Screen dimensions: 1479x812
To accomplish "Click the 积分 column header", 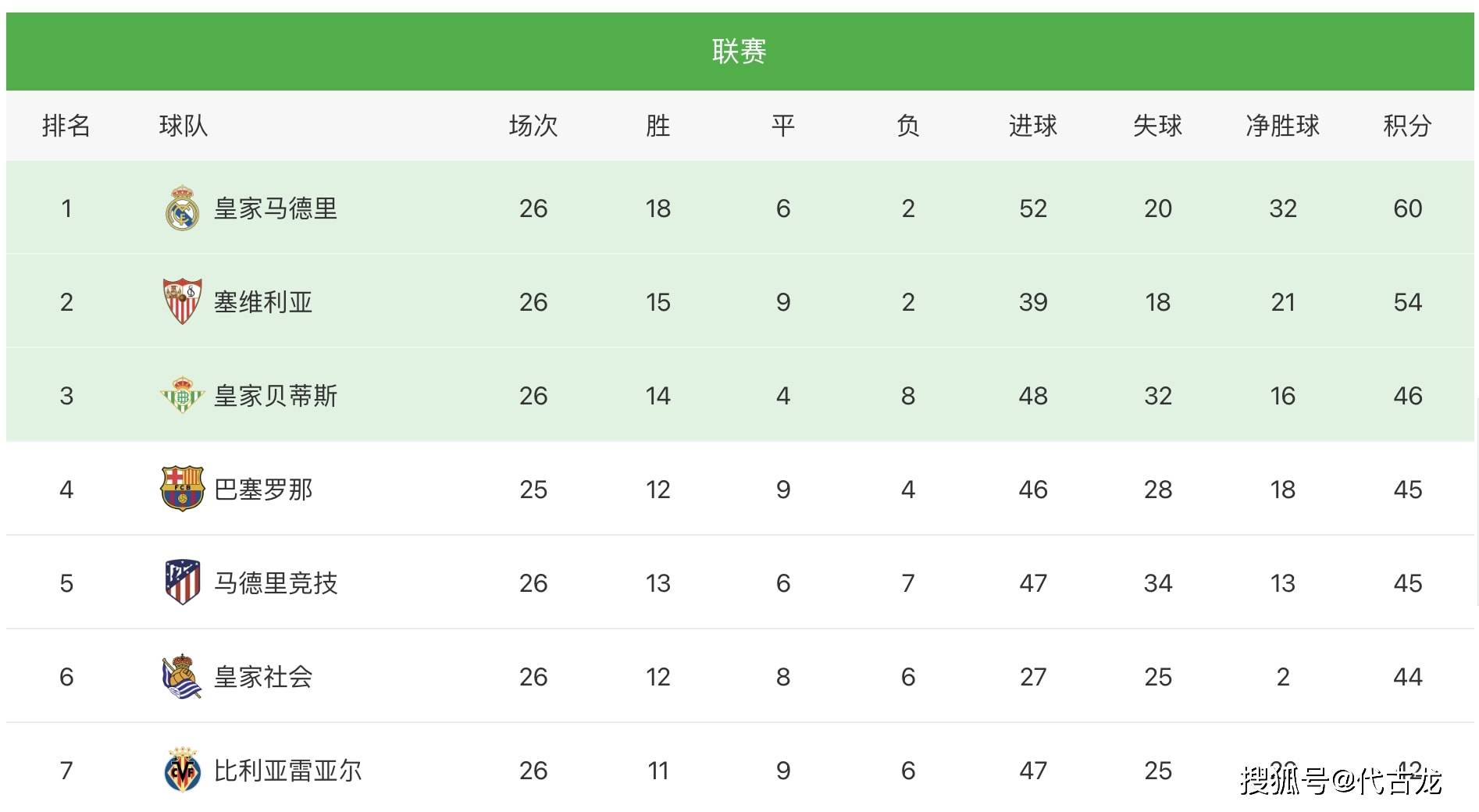I will coord(1407,126).
